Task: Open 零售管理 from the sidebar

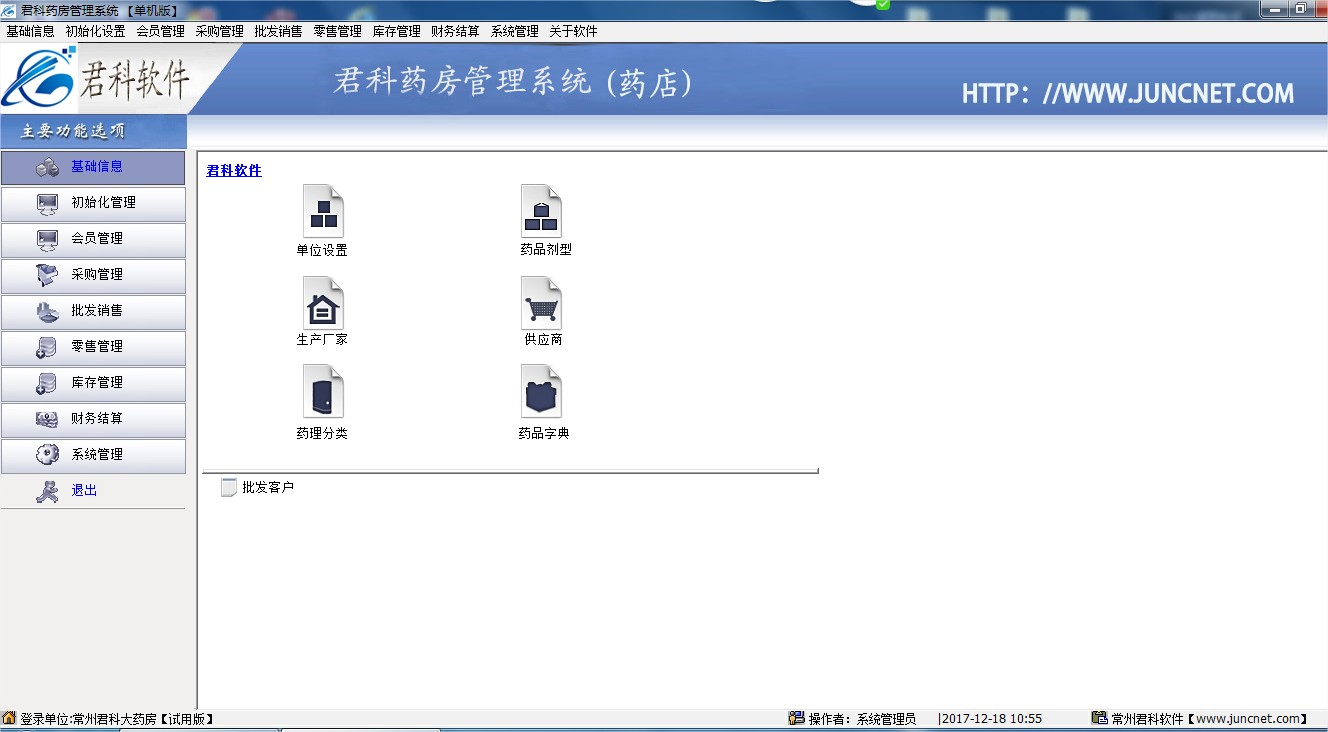Action: [x=93, y=347]
